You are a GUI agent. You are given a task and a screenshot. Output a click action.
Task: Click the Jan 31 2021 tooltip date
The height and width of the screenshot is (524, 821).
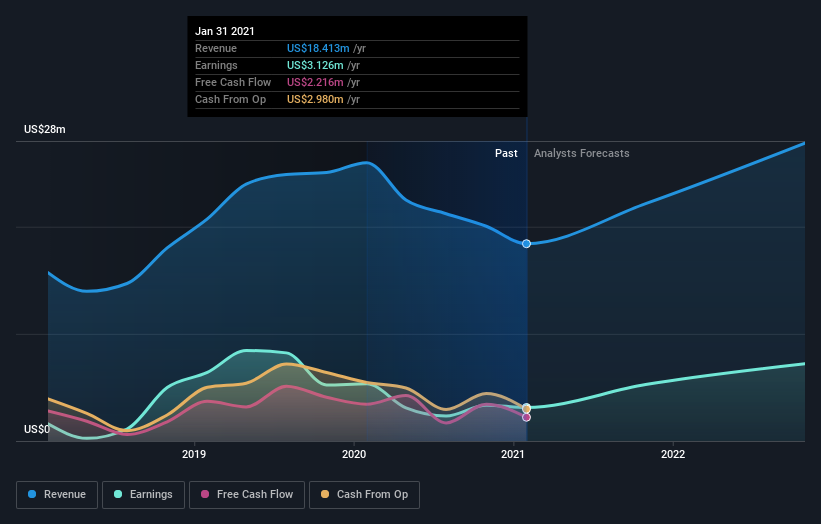225,31
